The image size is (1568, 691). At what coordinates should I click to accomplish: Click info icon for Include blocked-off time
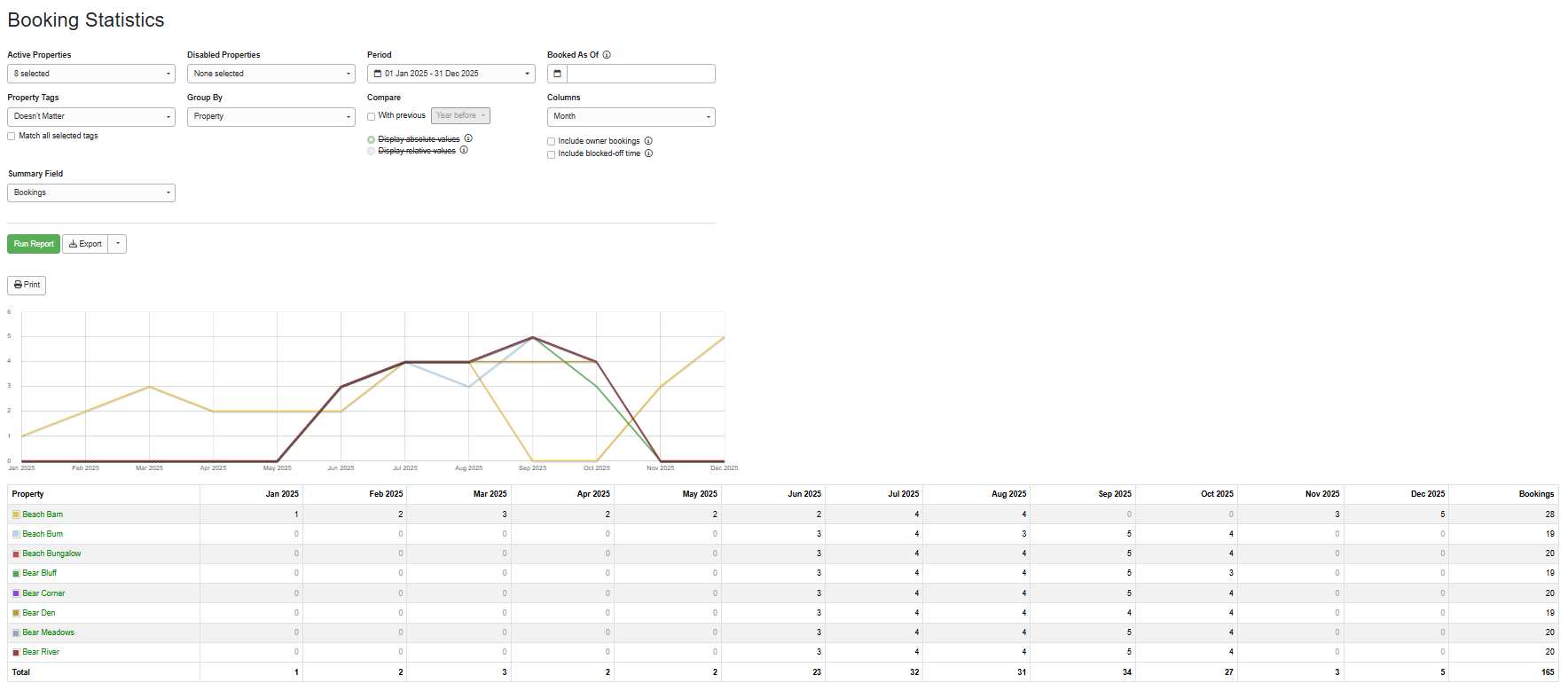648,153
